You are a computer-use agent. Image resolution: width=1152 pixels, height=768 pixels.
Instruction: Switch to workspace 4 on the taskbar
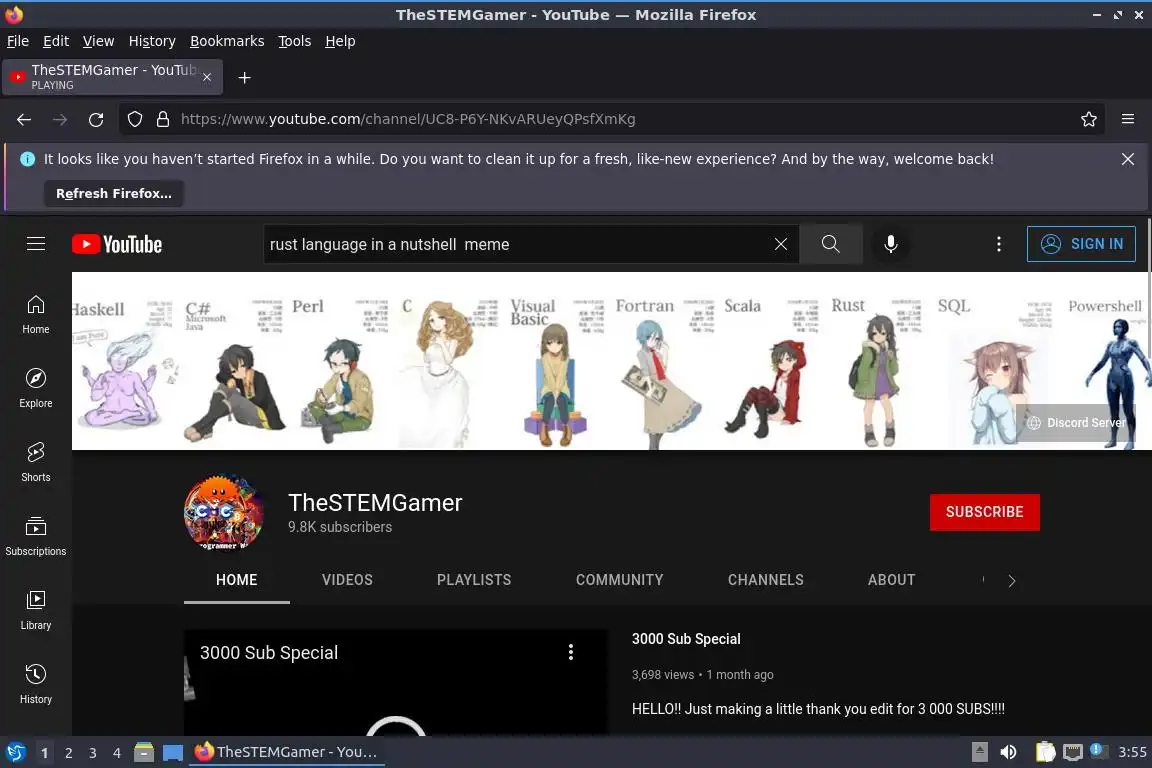[117, 753]
